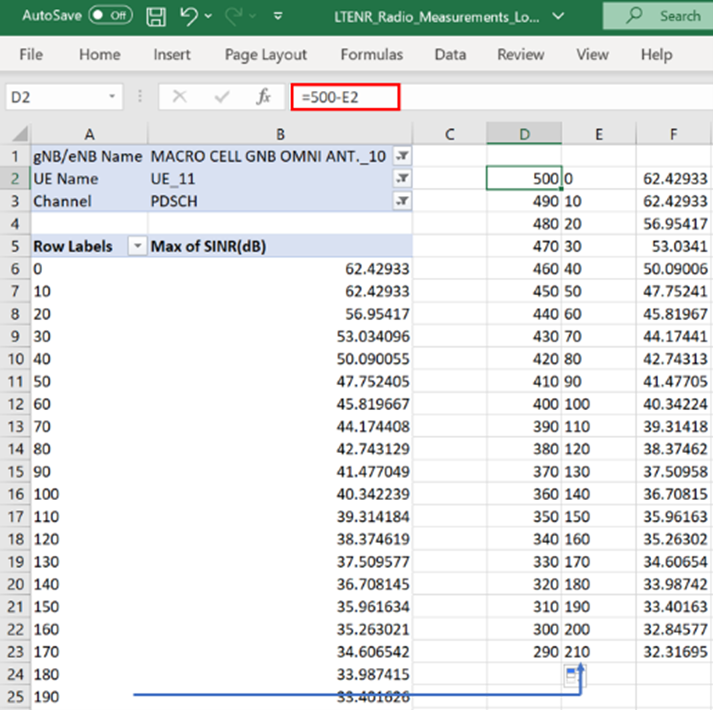Switch to the Page Layout tab

click(266, 54)
